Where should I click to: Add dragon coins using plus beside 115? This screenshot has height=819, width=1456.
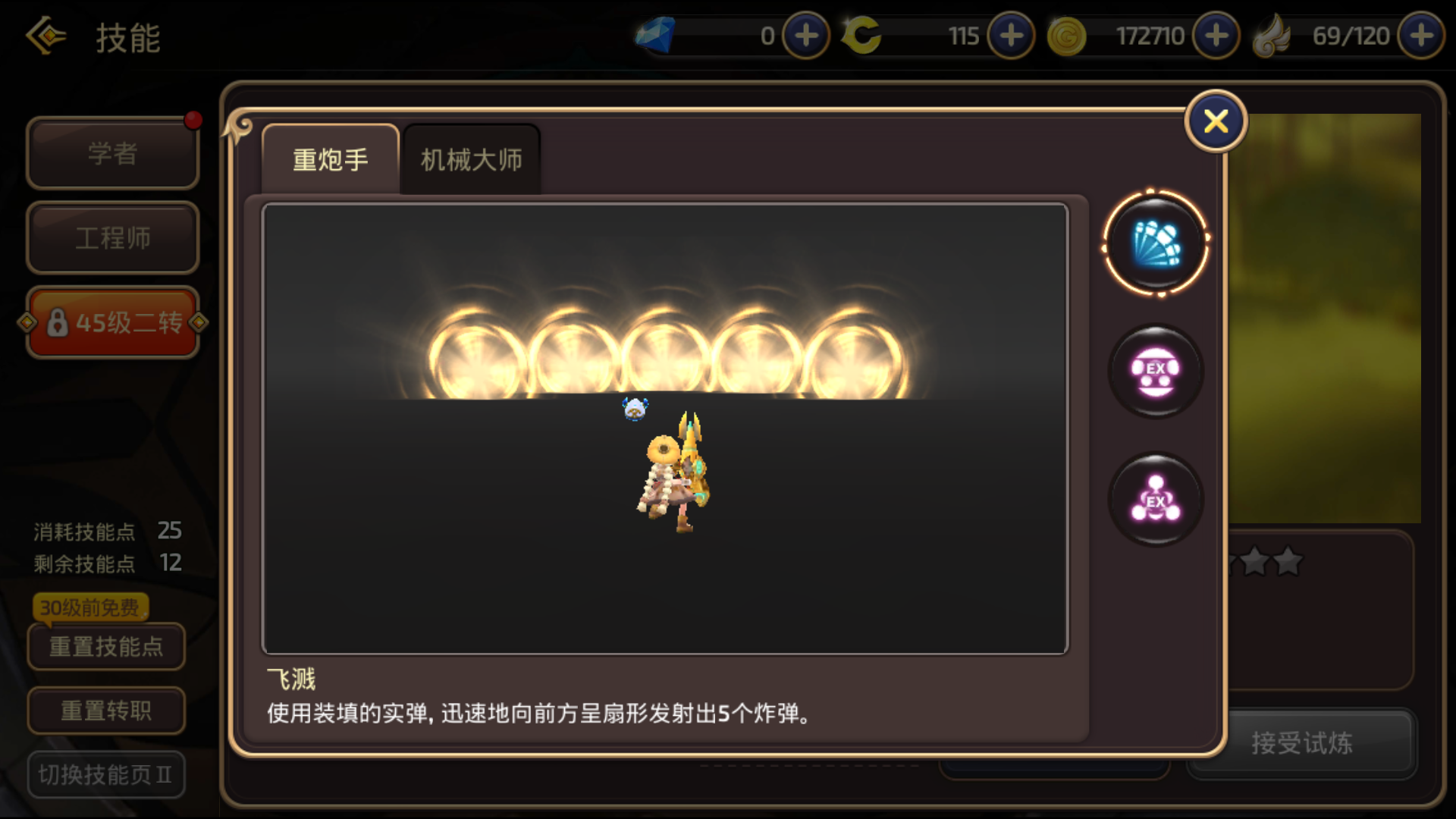1011,36
